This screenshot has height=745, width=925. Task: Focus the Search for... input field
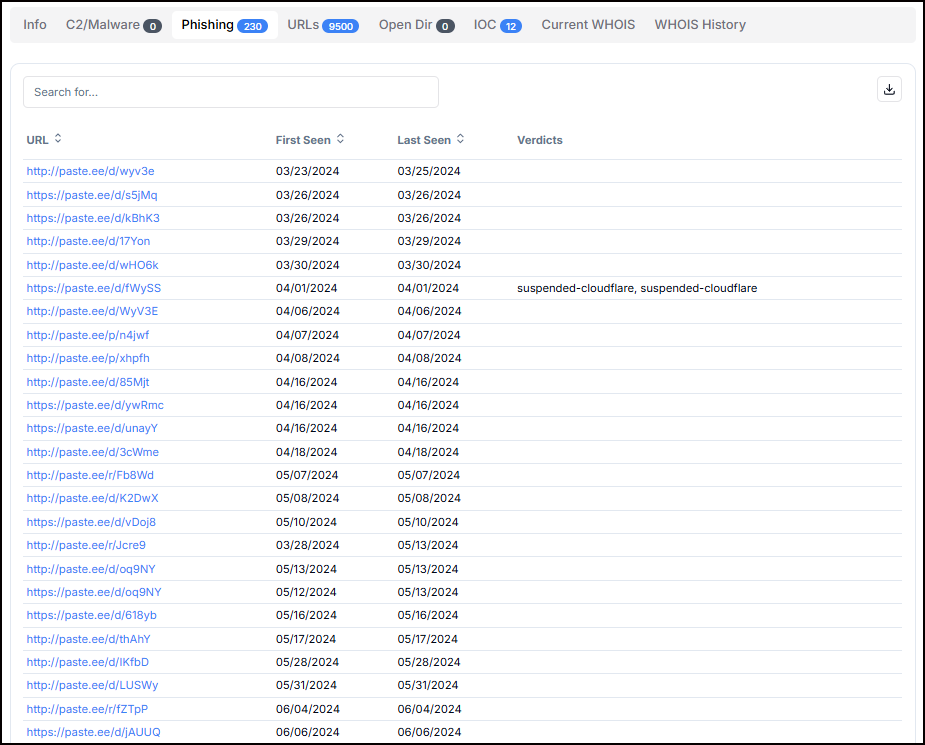pyautogui.click(x=231, y=92)
